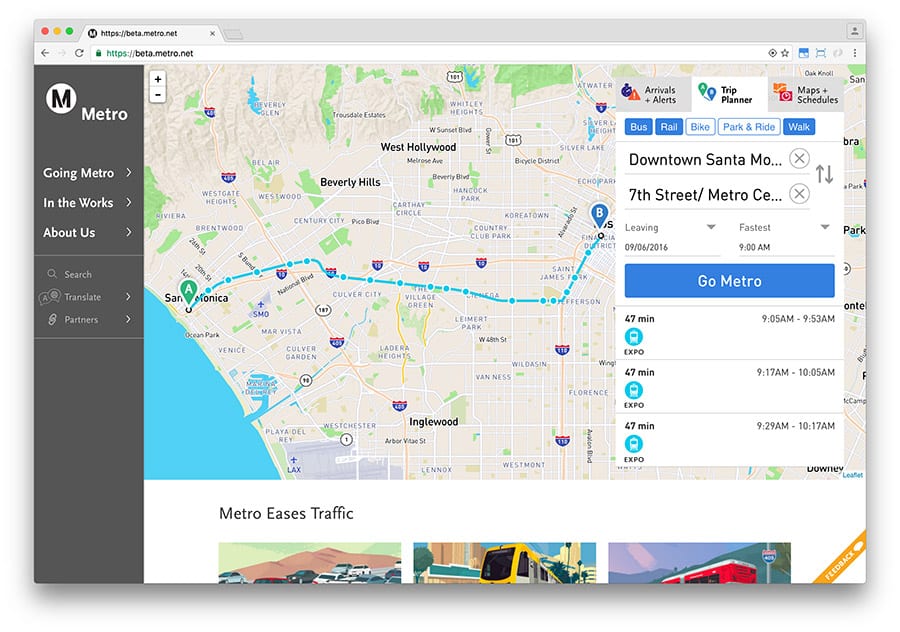This screenshot has height=632, width=900.
Task: Click the Expo icon in the 9:05AM trip
Action: [634, 336]
